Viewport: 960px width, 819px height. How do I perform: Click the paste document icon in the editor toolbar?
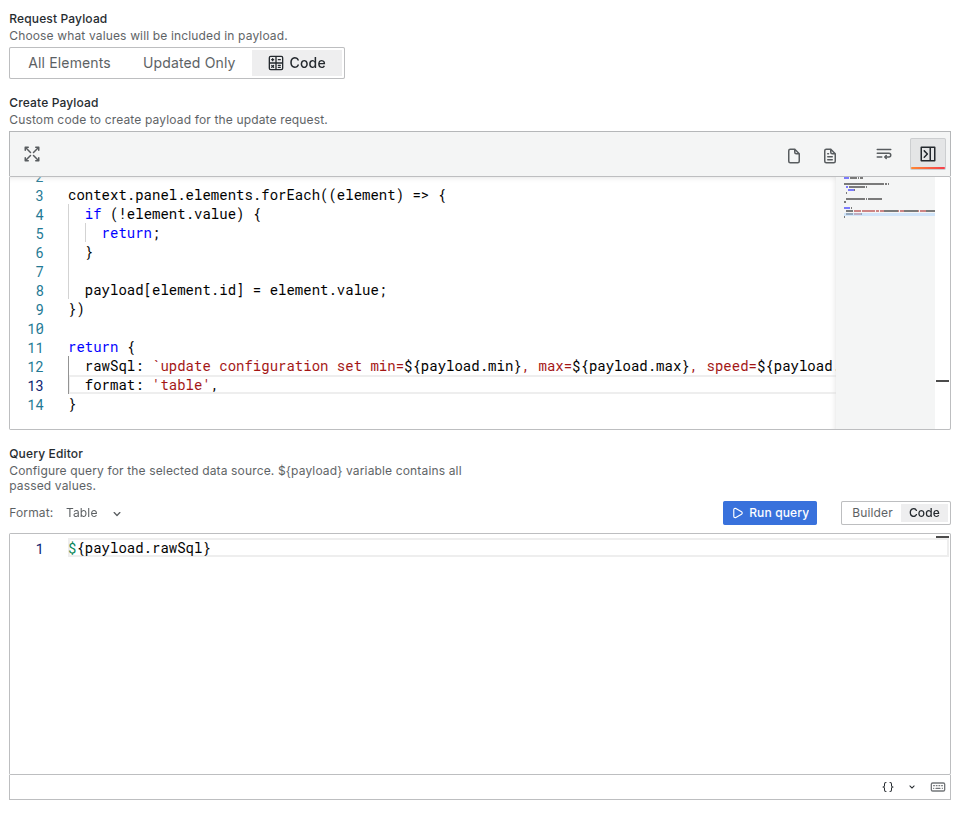tap(829, 156)
